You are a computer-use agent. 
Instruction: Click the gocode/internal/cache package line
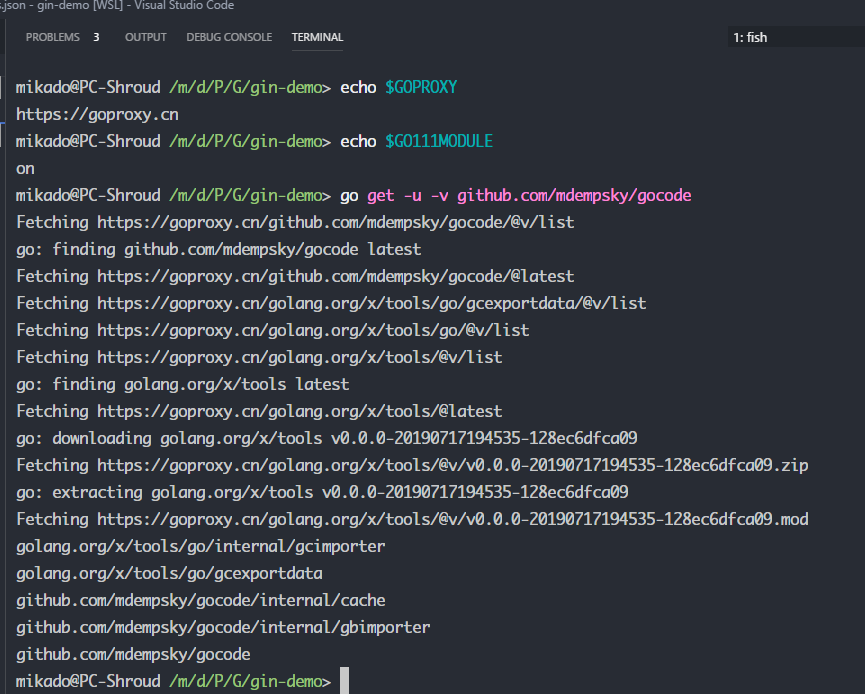click(x=200, y=600)
